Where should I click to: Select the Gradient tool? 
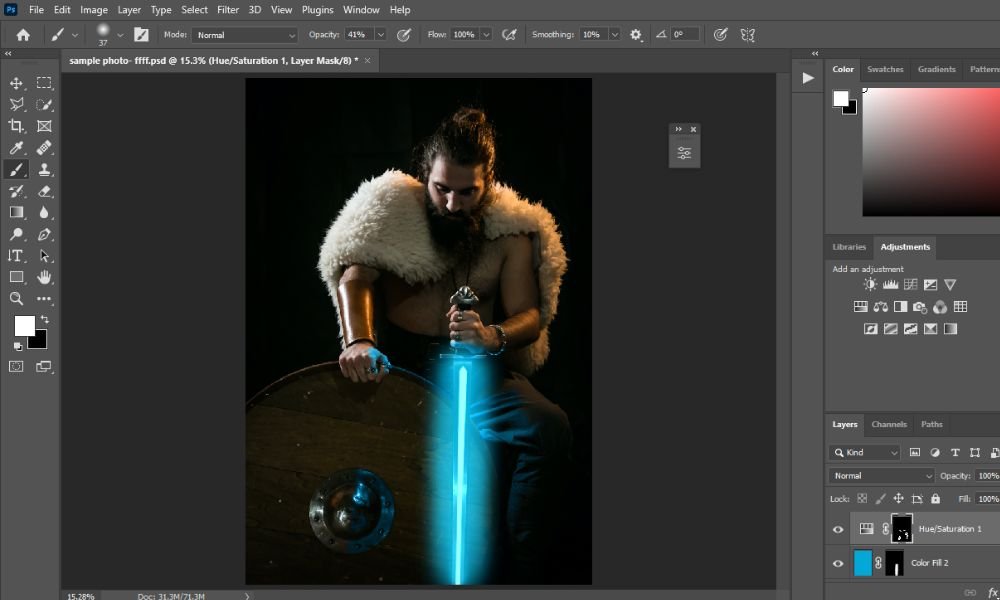(17, 212)
